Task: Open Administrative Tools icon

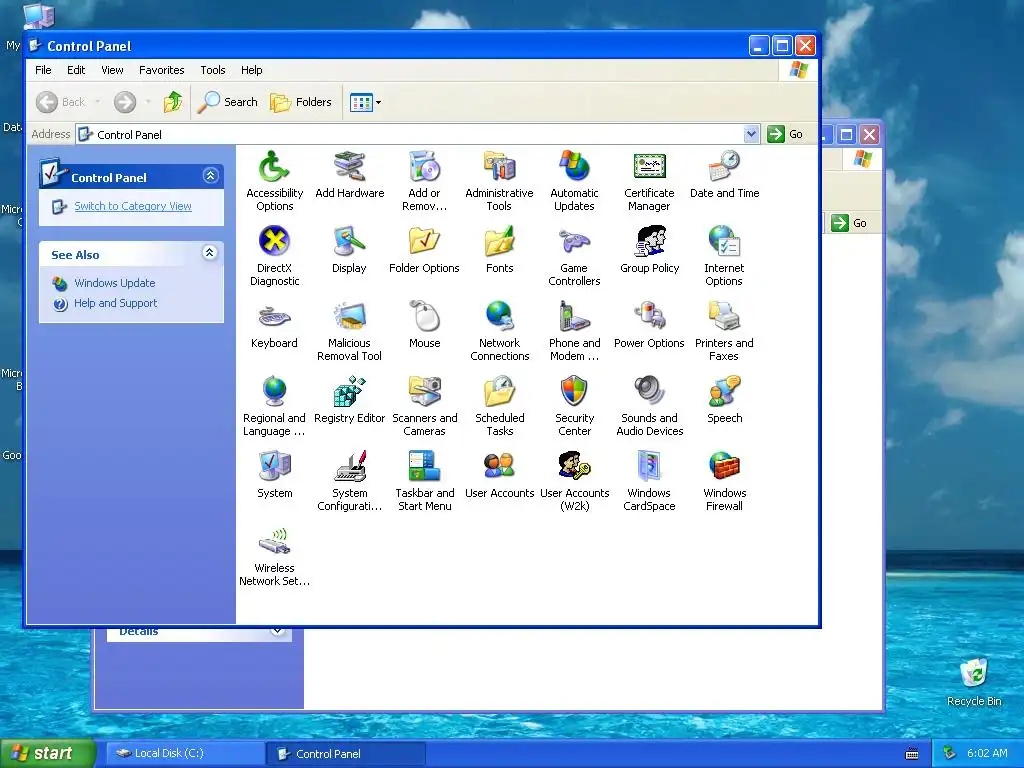Action: pyautogui.click(x=500, y=167)
